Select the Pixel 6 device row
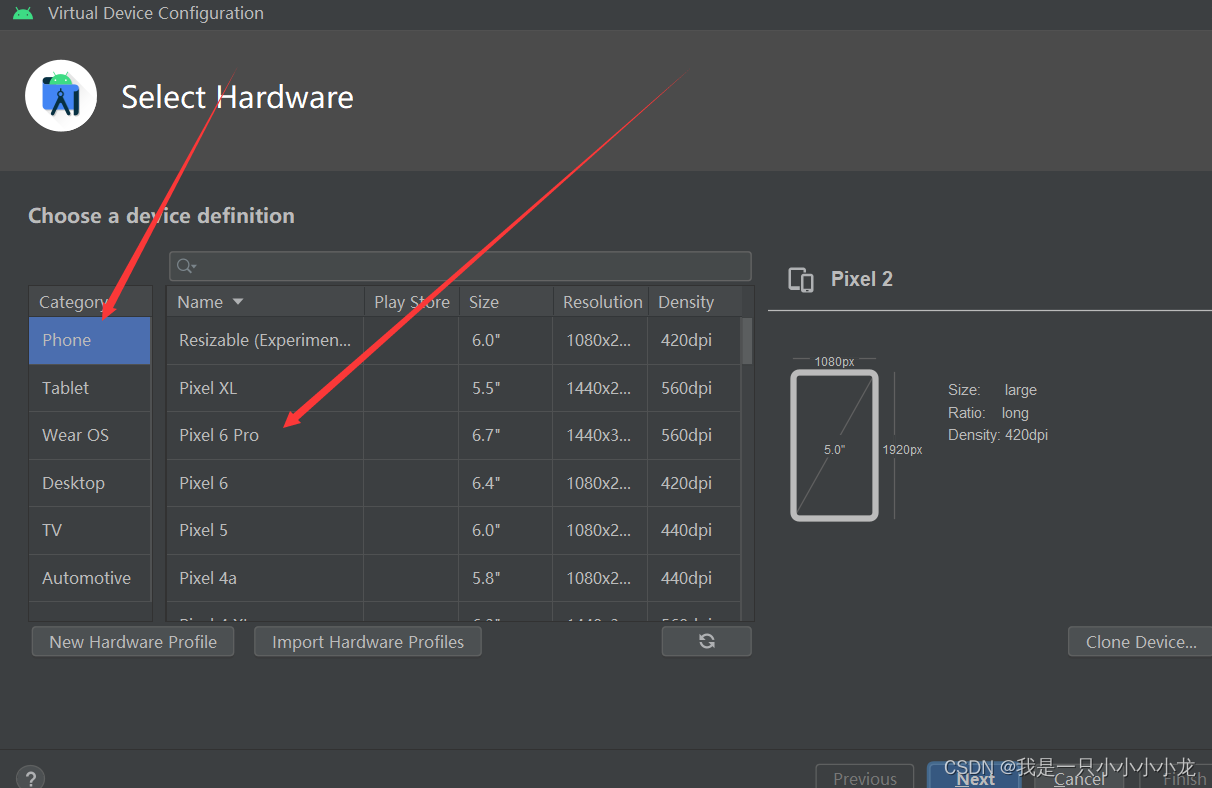This screenshot has height=788, width=1212. pyautogui.click(x=454, y=483)
